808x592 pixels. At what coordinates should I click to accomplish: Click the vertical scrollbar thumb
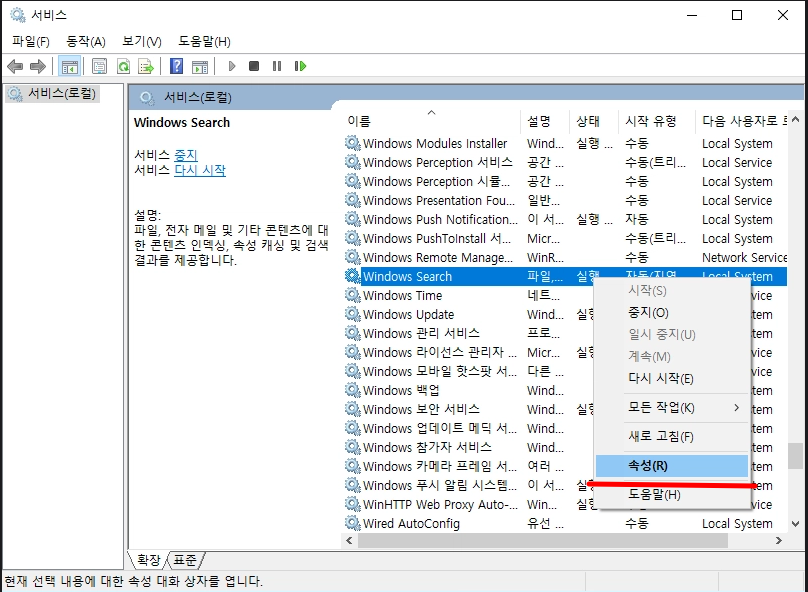[796, 456]
